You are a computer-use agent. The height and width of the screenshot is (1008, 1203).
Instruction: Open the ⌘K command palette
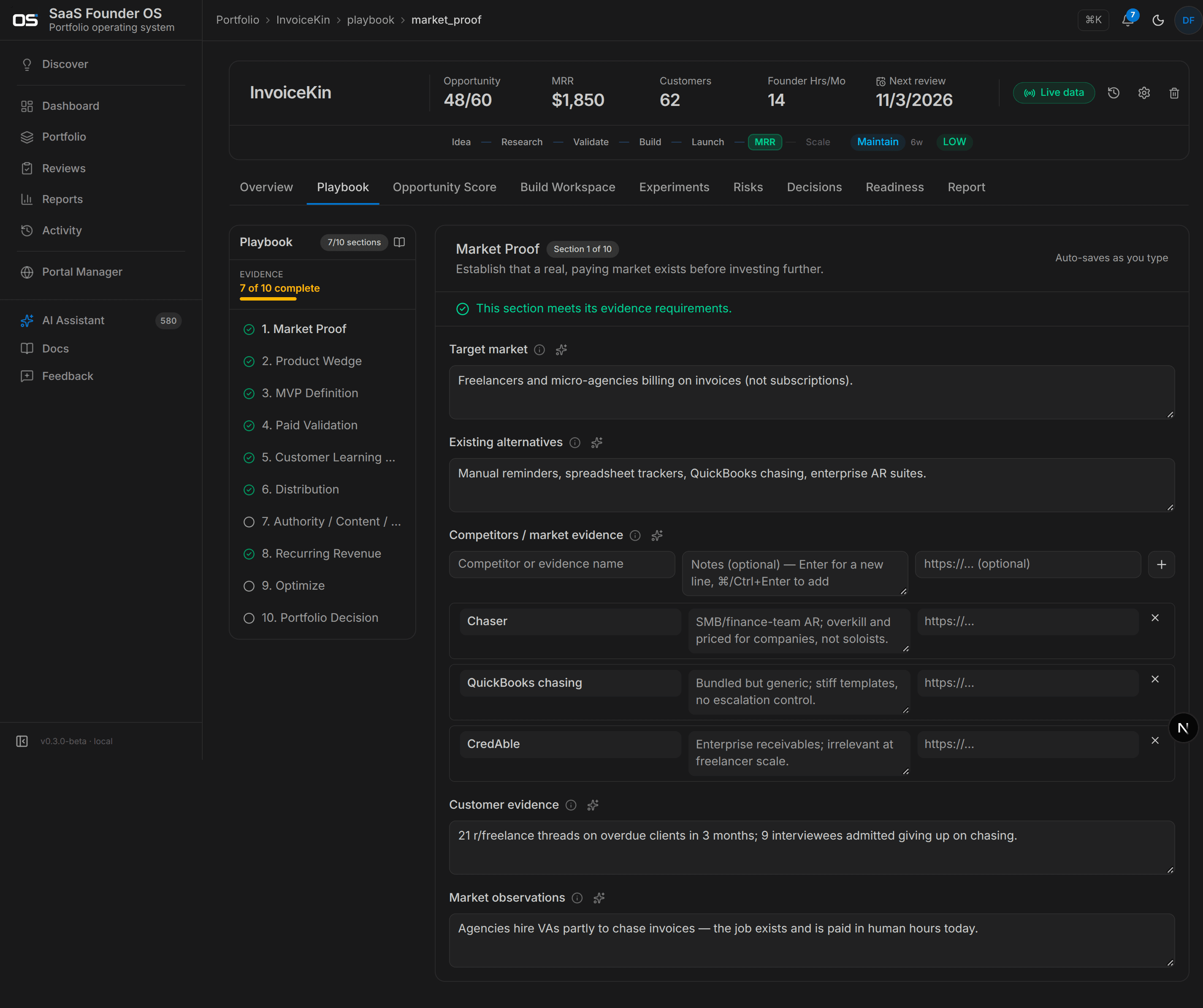click(1093, 20)
